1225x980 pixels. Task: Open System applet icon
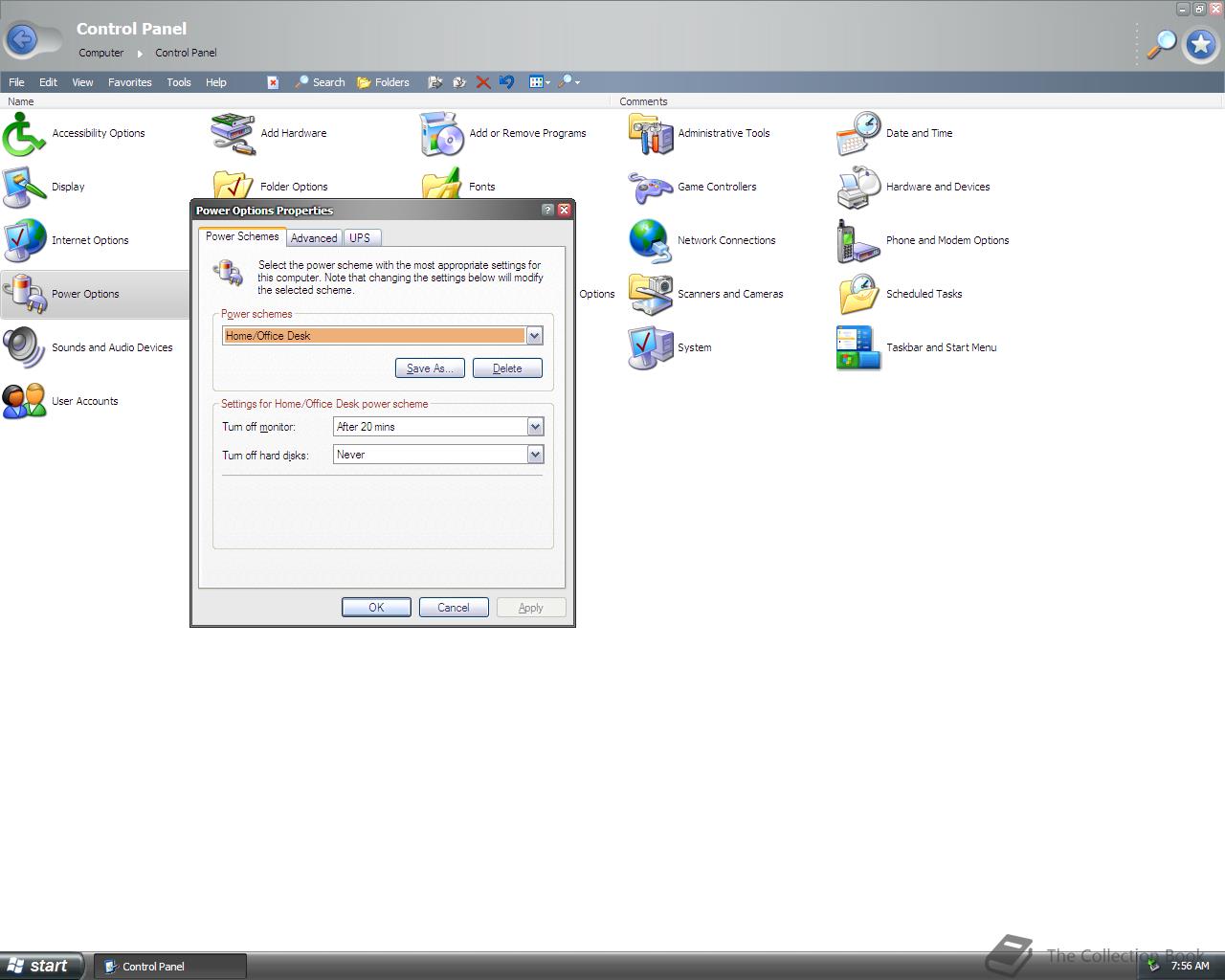click(650, 347)
